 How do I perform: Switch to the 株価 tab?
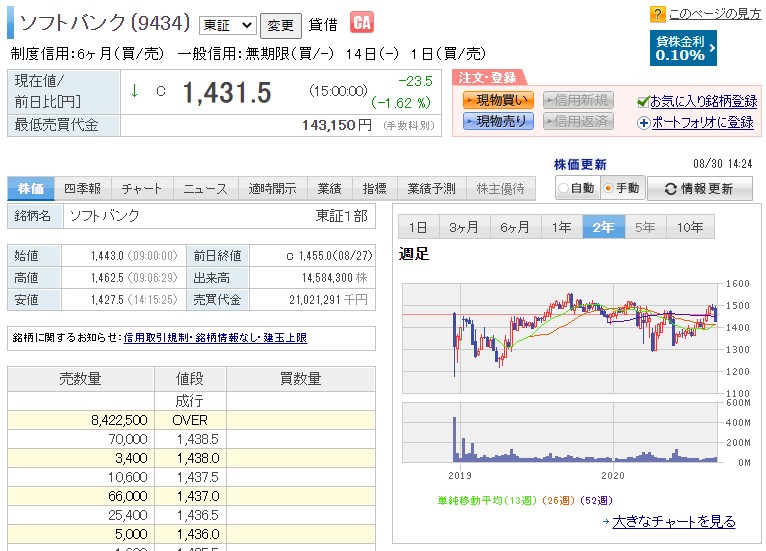tap(31, 189)
